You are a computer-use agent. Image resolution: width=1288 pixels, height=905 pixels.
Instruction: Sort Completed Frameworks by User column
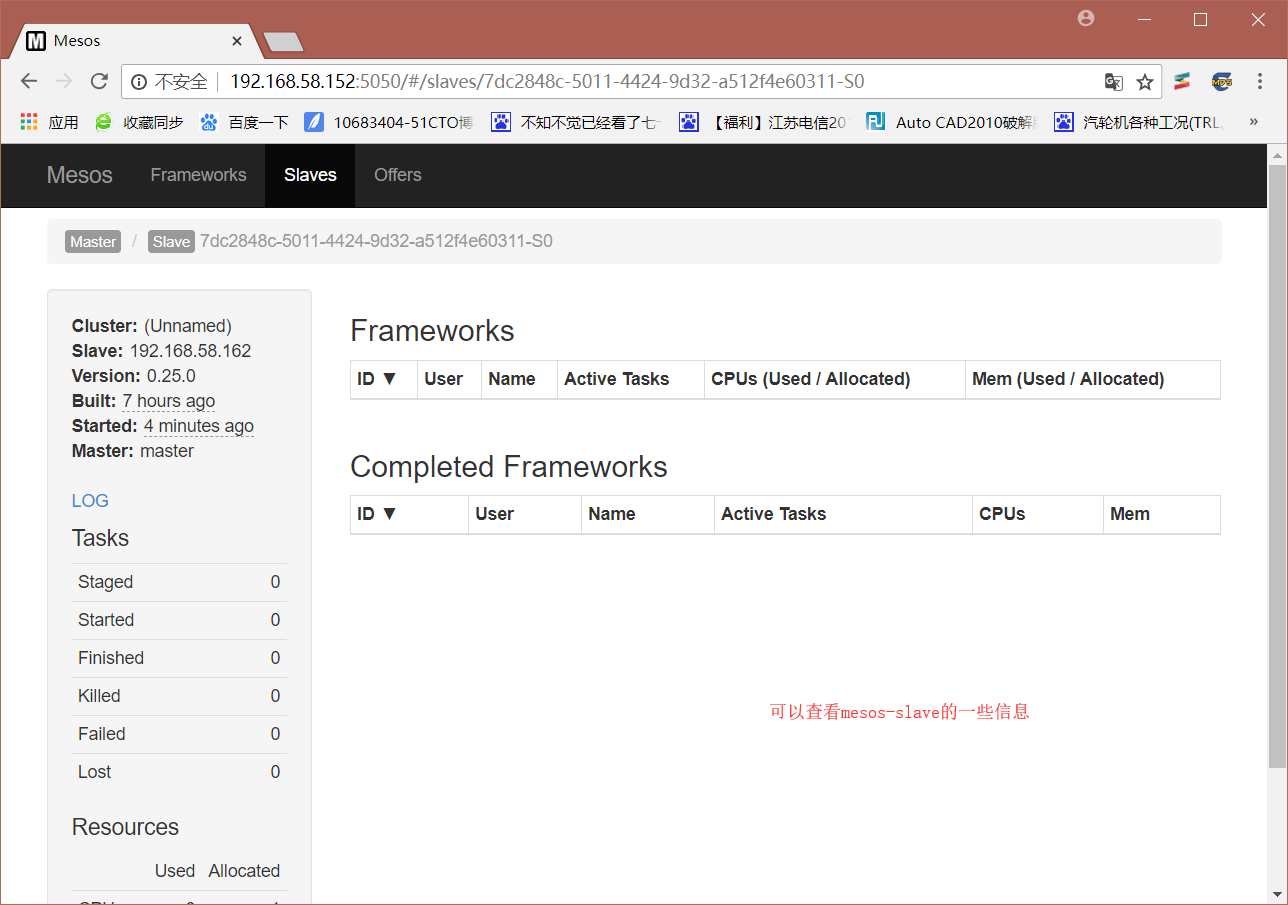pos(525,514)
